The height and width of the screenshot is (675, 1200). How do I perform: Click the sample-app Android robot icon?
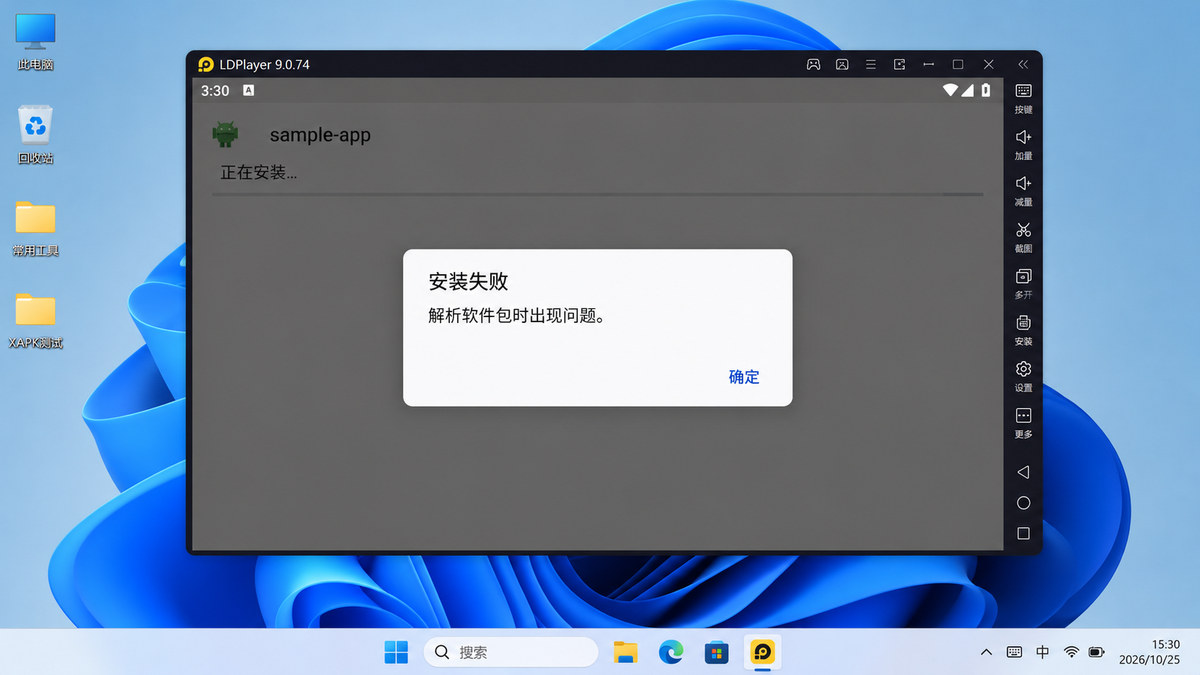point(225,134)
